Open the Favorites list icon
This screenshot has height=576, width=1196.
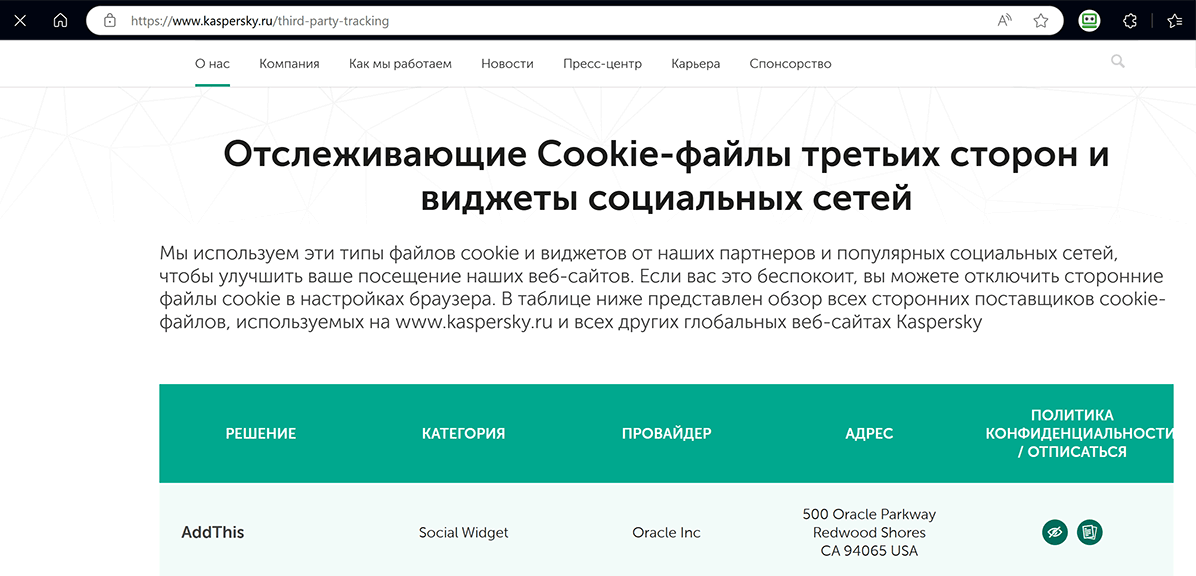[1175, 21]
